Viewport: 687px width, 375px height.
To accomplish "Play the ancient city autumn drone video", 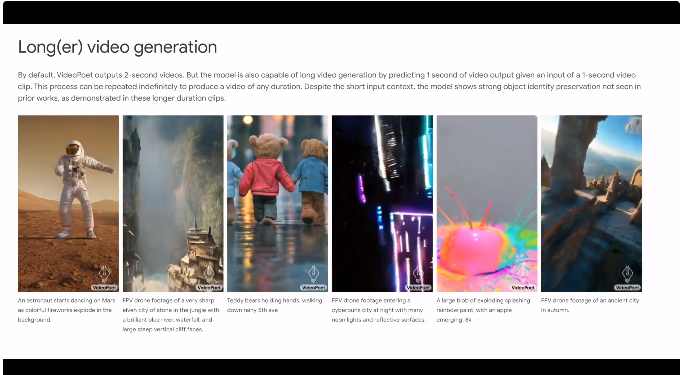I will (x=591, y=203).
